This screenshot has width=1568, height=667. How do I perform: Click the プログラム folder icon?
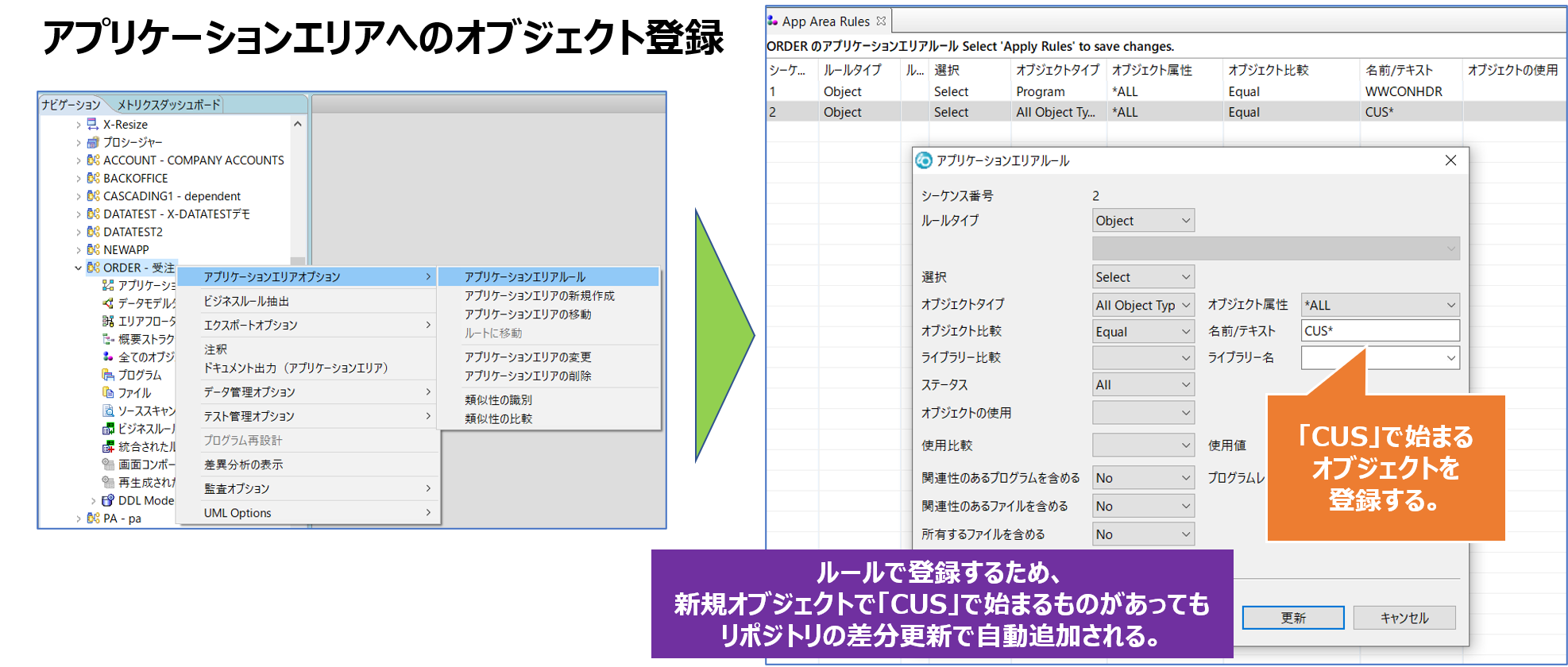[x=108, y=375]
